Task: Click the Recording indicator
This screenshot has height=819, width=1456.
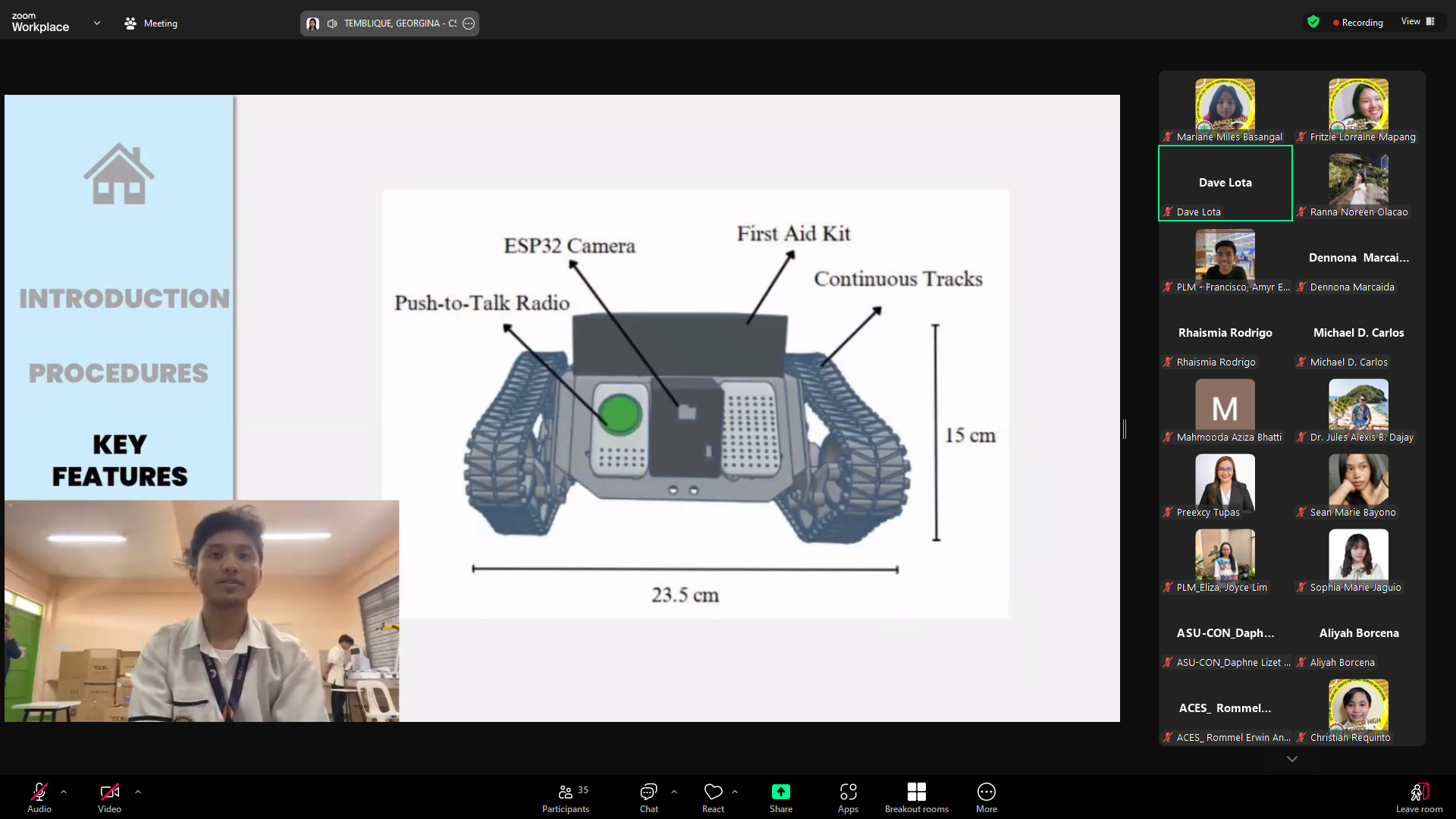Action: [x=1358, y=23]
